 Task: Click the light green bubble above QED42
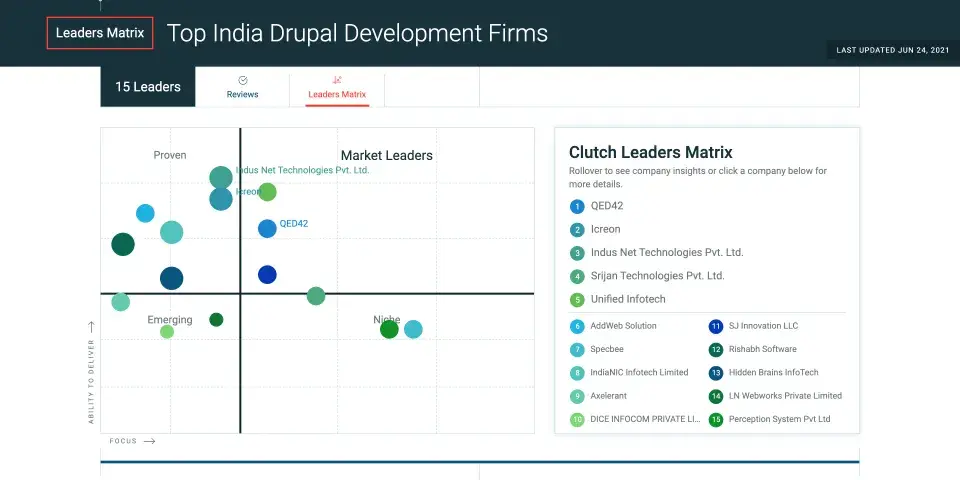267,192
